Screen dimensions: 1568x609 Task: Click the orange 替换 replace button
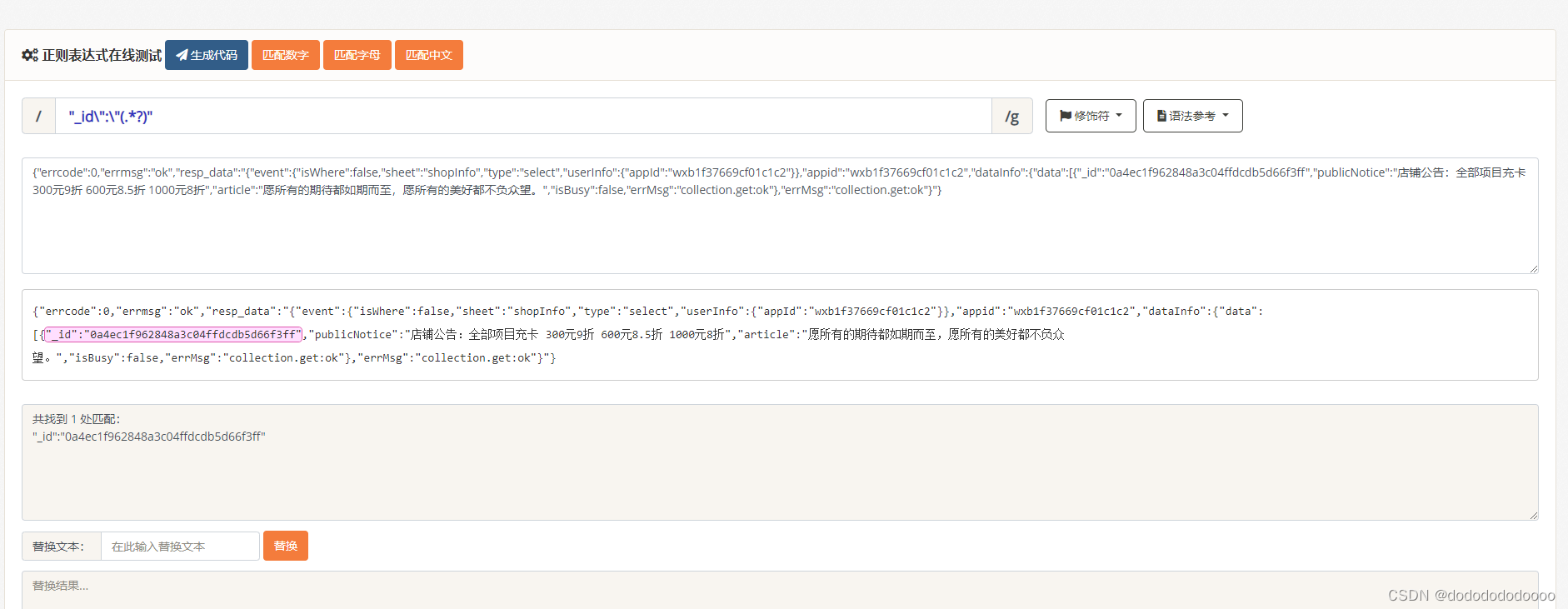tap(286, 546)
